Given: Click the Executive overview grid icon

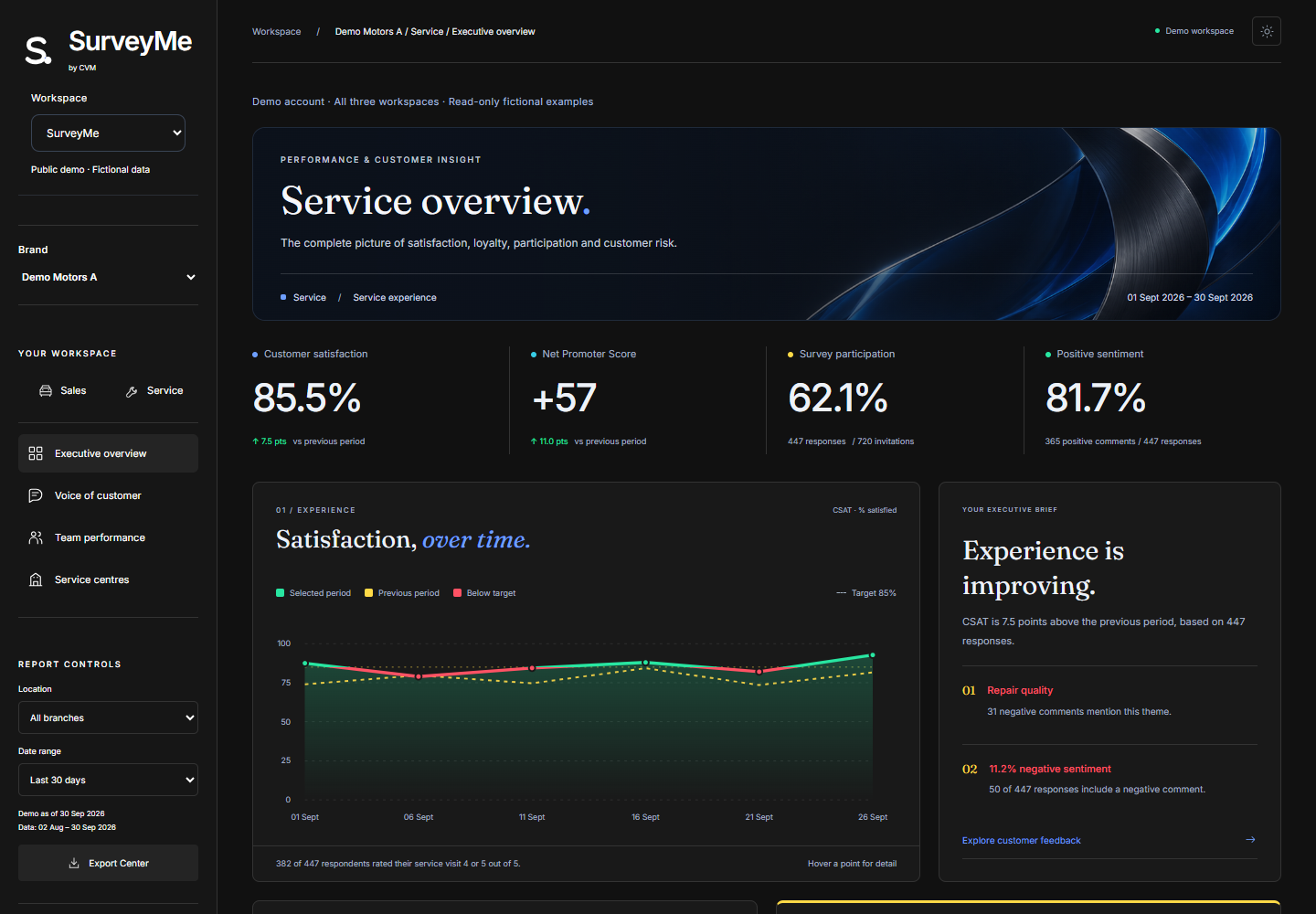Looking at the screenshot, I should (x=36, y=453).
